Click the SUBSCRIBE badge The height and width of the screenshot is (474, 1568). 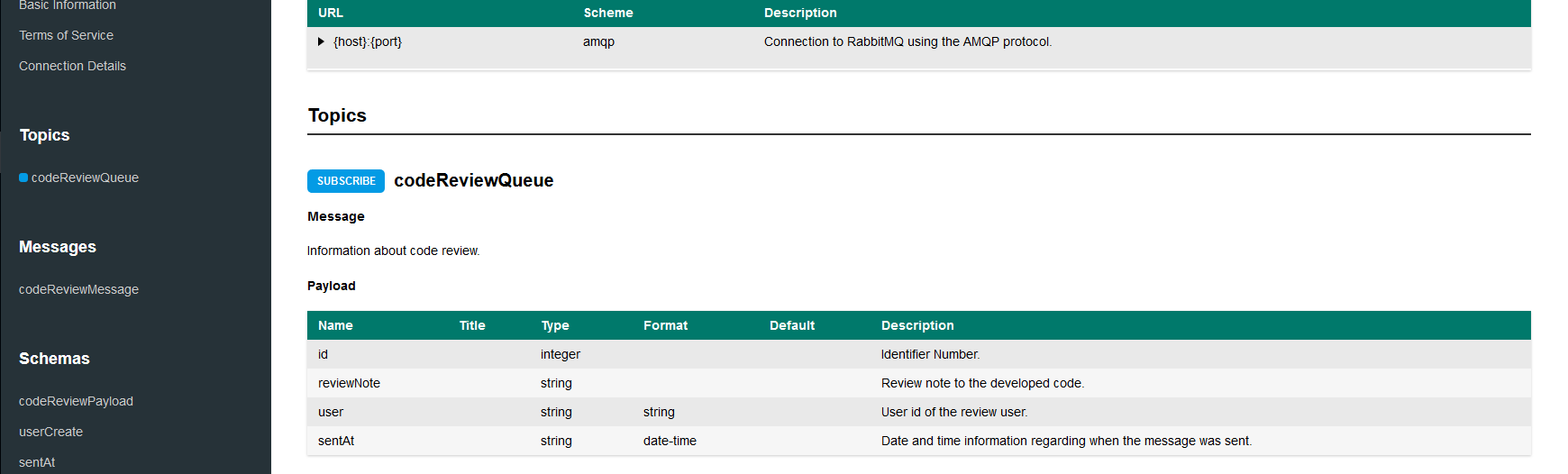tap(346, 181)
